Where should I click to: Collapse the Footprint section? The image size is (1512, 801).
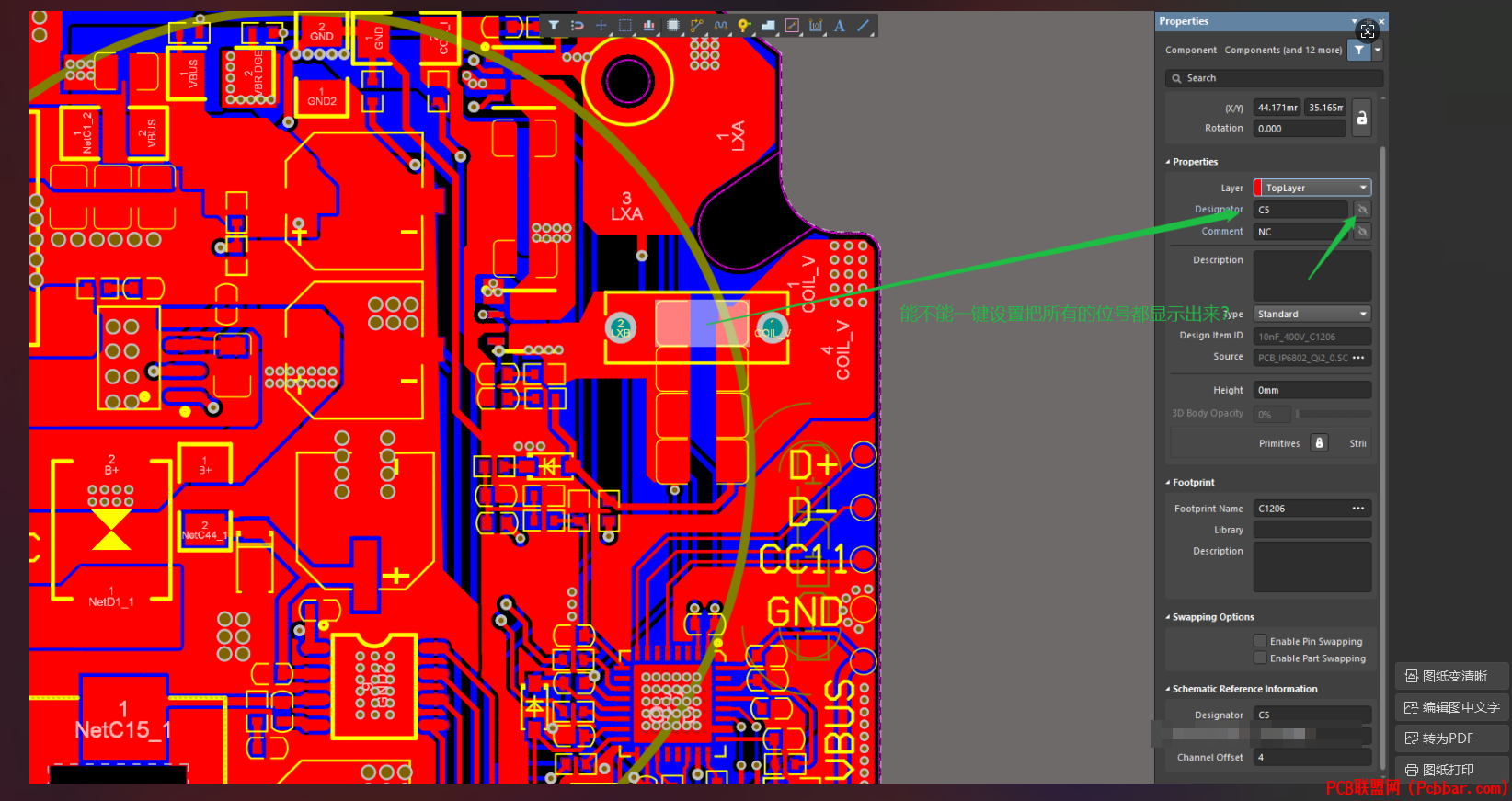(1169, 483)
